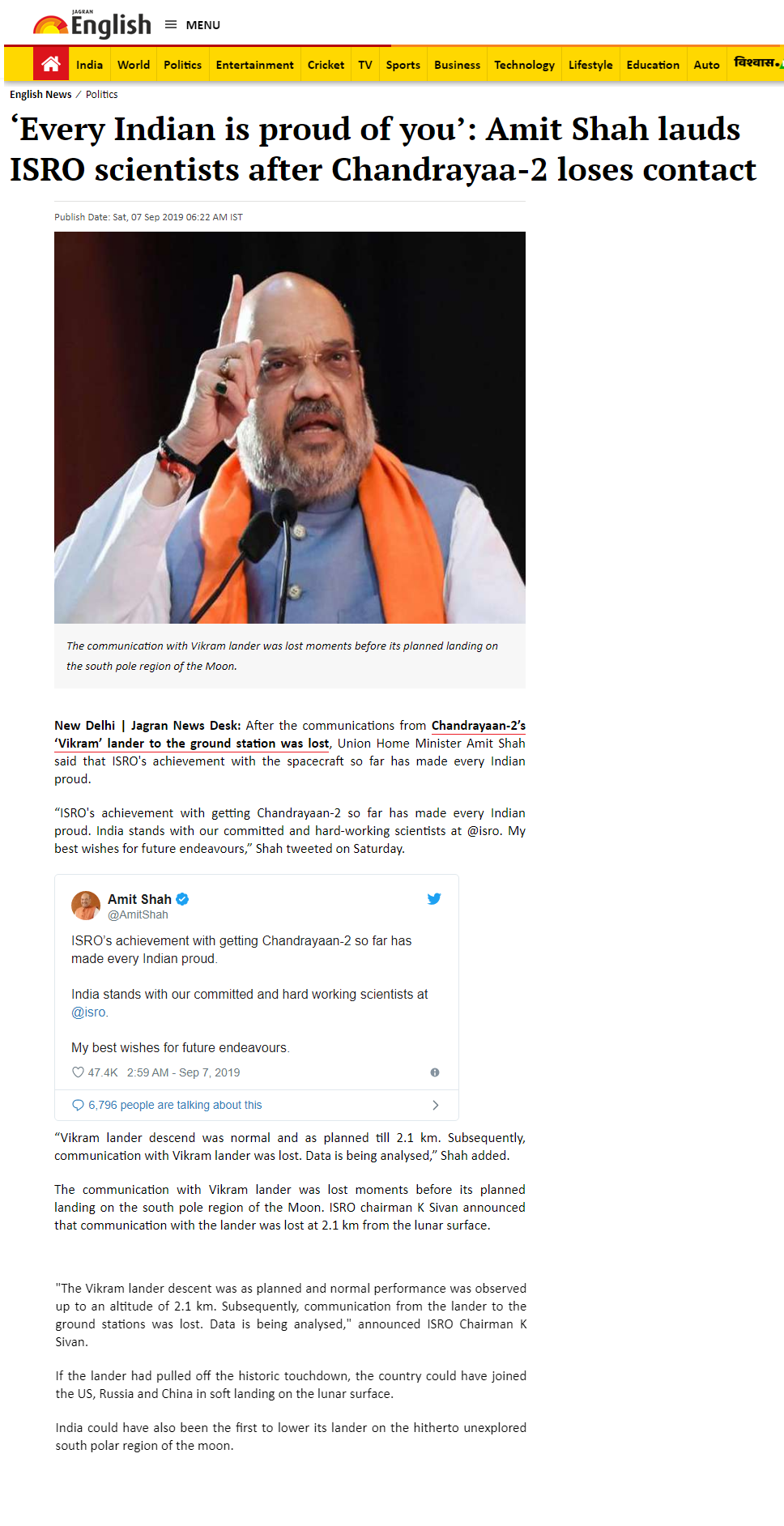Click the speech bubble conversation icon
Screen dimensions: 784x1526
pos(78,1105)
